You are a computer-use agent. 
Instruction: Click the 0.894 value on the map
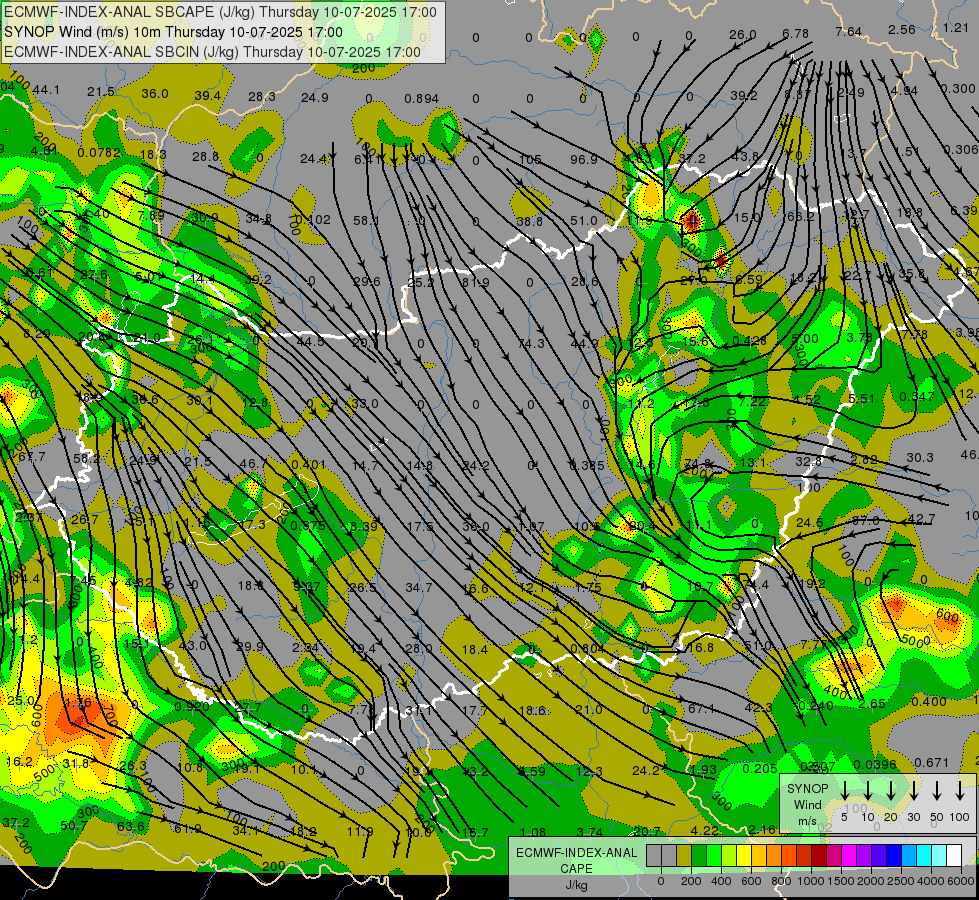421,99
